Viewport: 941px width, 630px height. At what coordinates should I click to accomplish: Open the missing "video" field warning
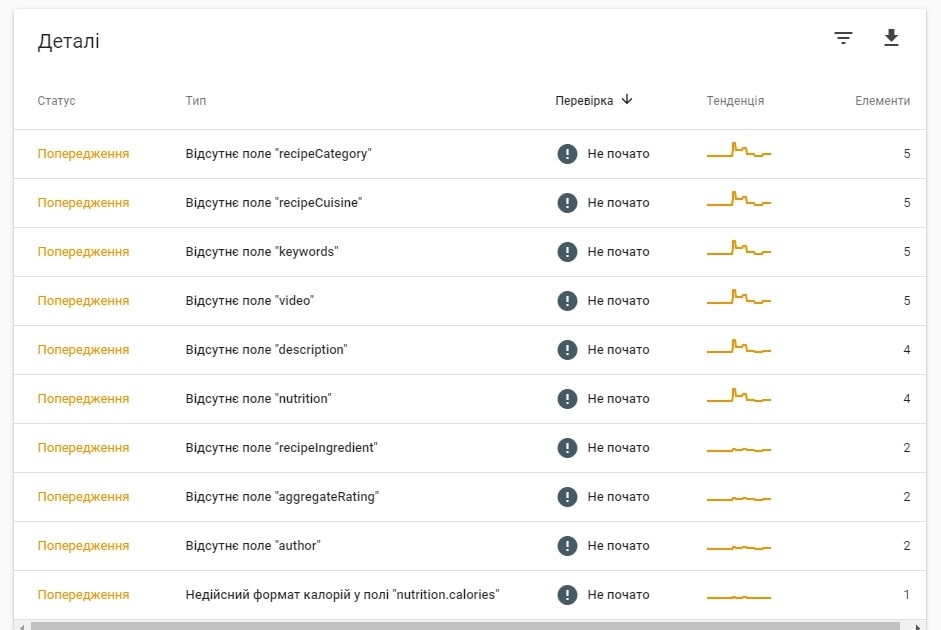click(250, 301)
